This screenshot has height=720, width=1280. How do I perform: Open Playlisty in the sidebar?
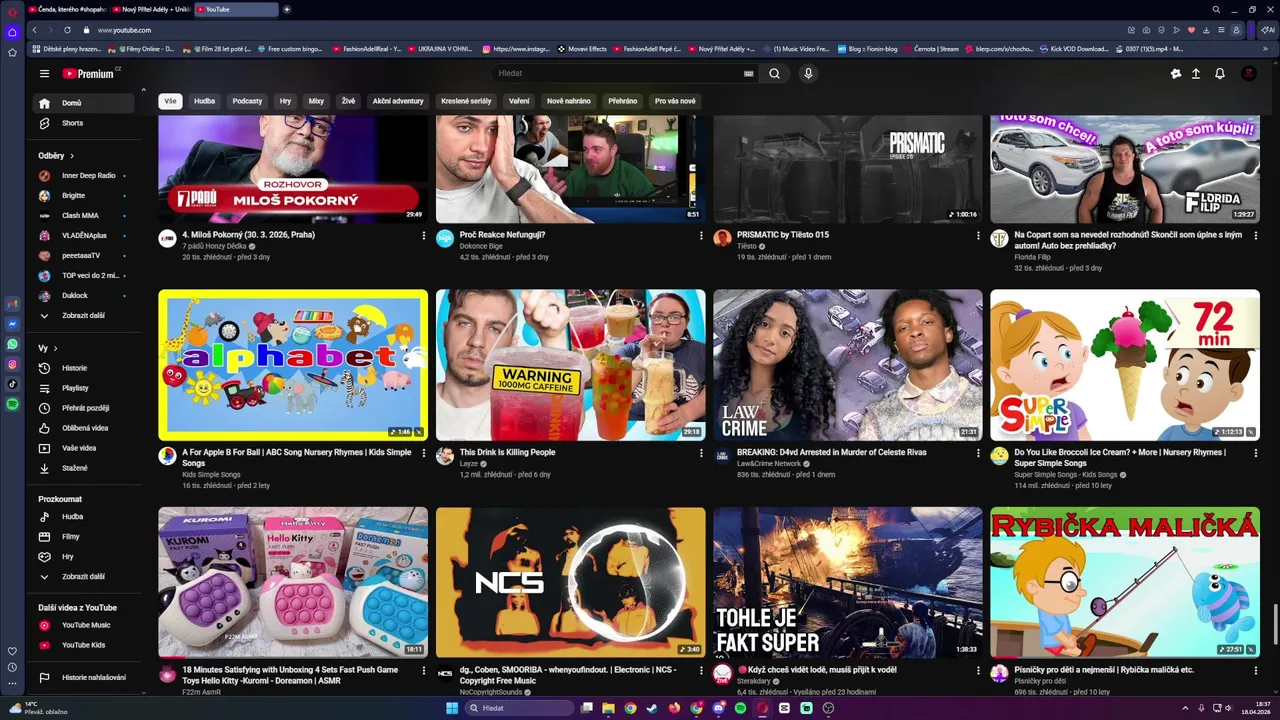tap(84, 388)
